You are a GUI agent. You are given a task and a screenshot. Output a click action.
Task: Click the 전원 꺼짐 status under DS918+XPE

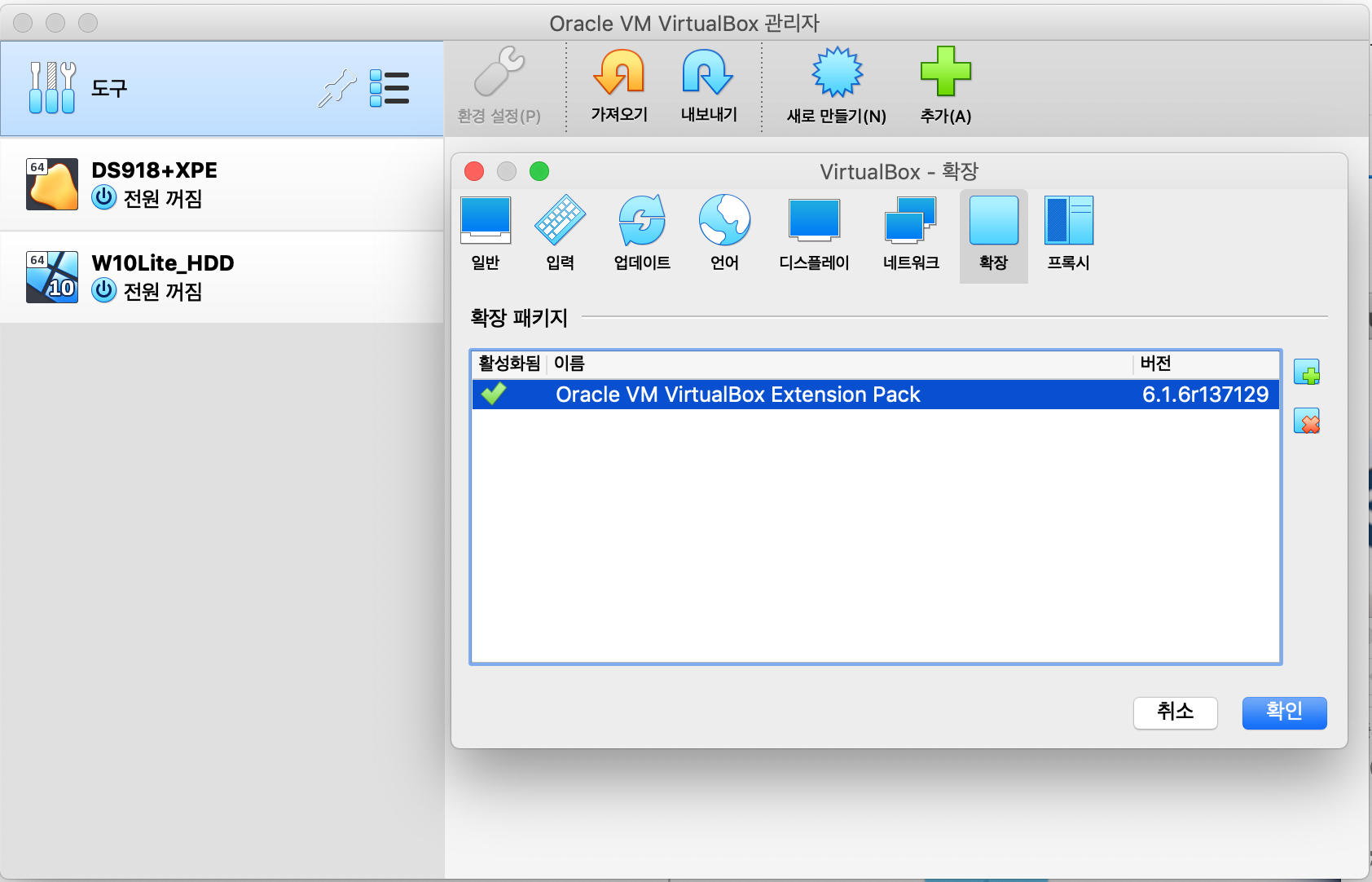click(x=163, y=198)
